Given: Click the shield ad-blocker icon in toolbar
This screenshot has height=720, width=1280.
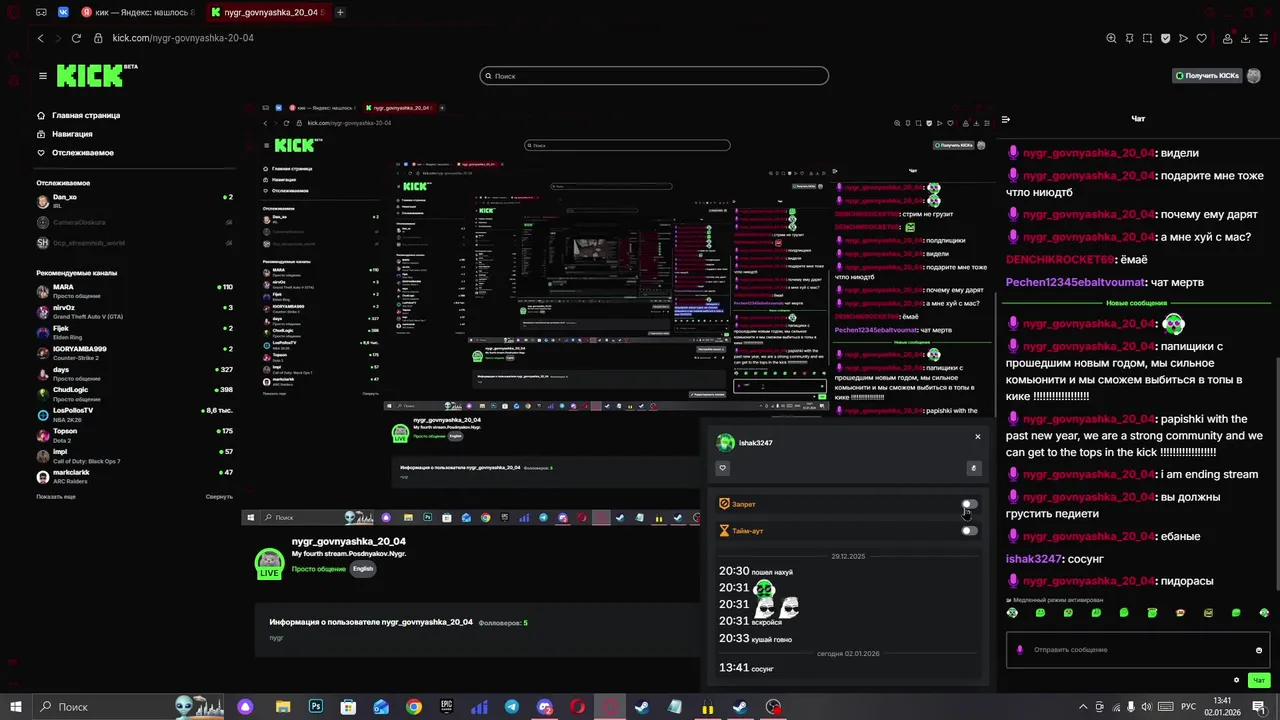Looking at the screenshot, I should coord(1165,38).
